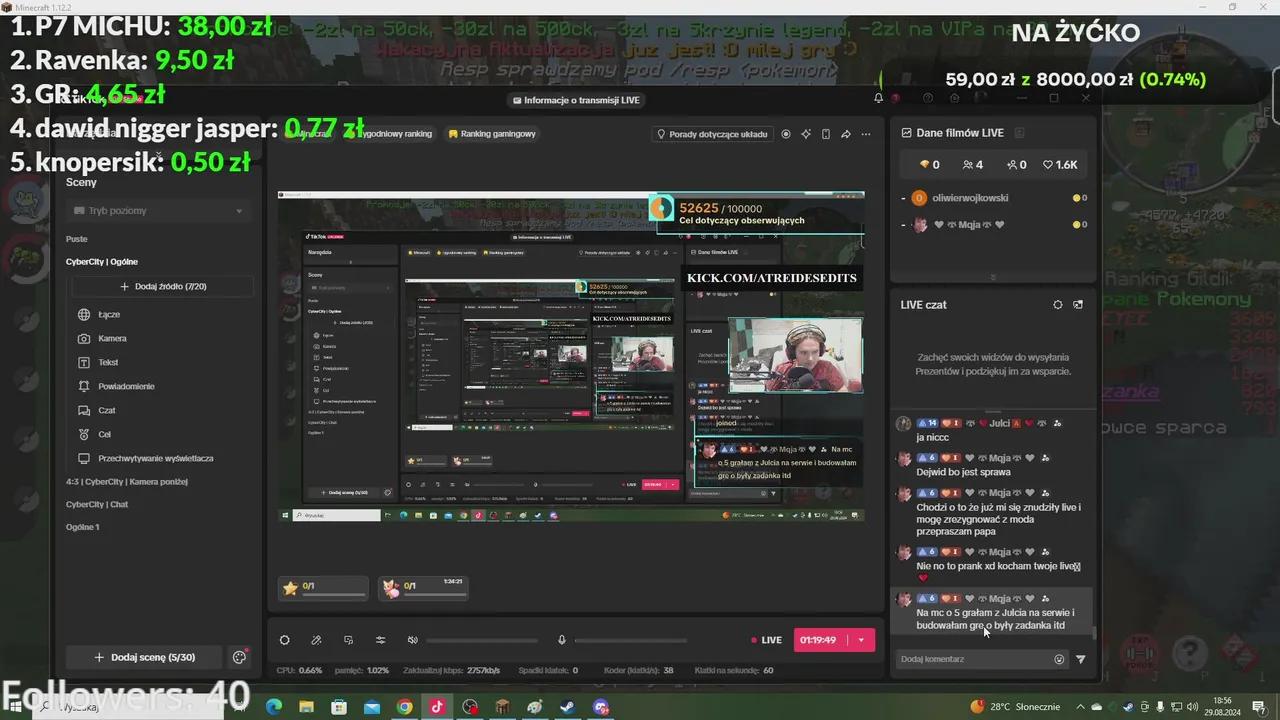Click the share arrow icon
Image resolution: width=1280 pixels, height=720 pixels.
tap(846, 134)
